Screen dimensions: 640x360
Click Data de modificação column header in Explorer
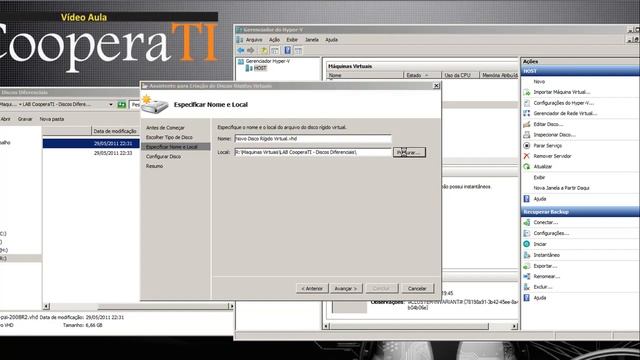coord(115,131)
